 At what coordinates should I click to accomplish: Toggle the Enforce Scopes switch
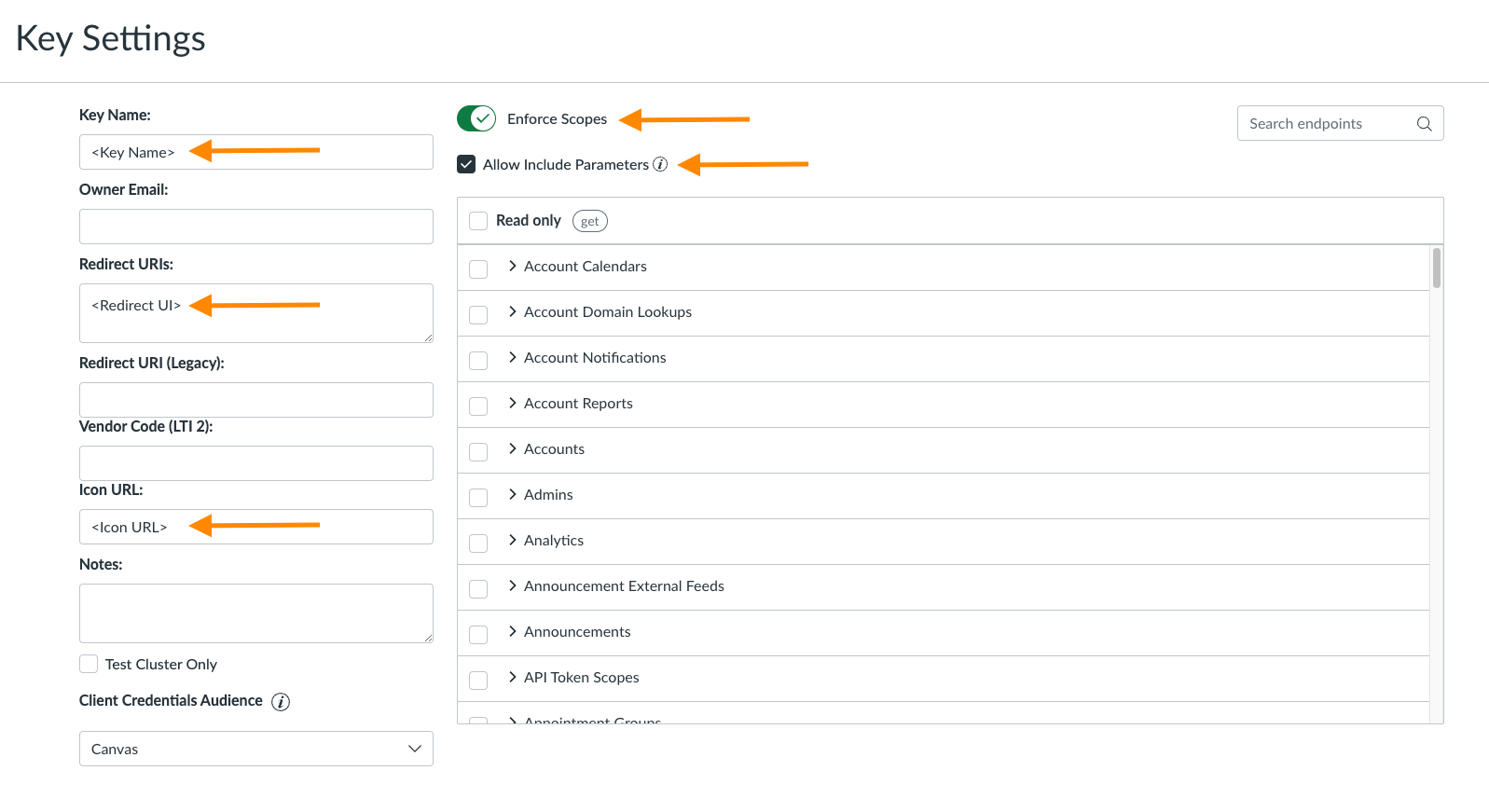(x=476, y=118)
